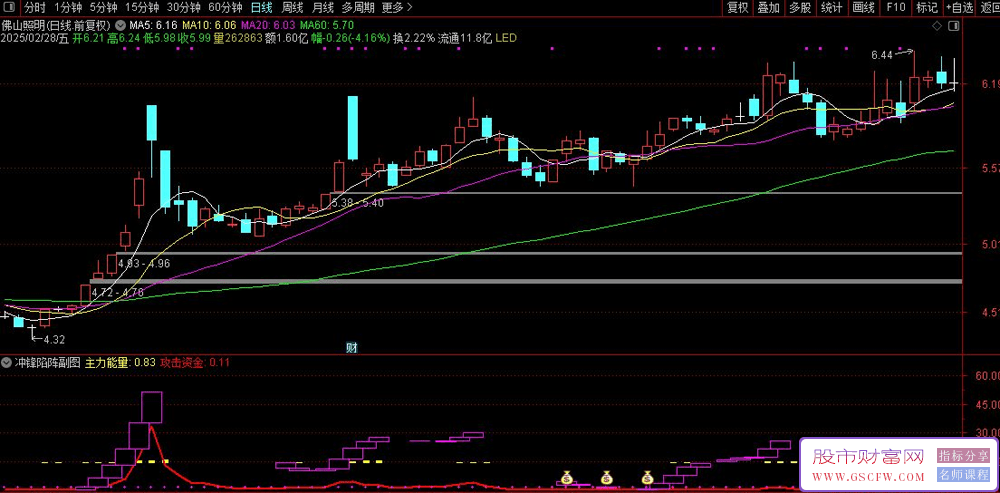Click the 4.32 low price annotation
Viewport: 1000px width, 493px height.
54,339
